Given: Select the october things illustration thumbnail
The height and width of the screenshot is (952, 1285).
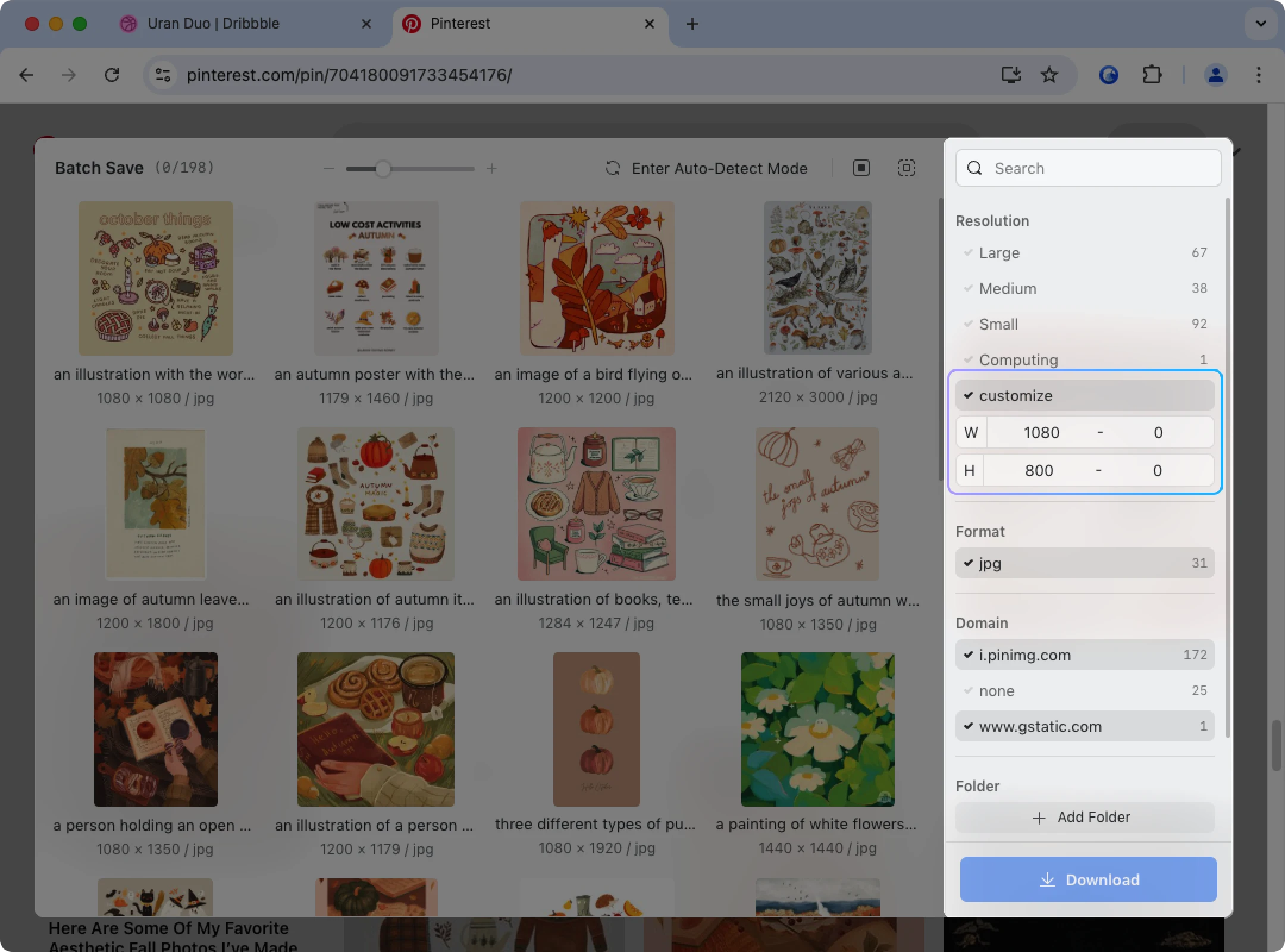Looking at the screenshot, I should 156,278.
